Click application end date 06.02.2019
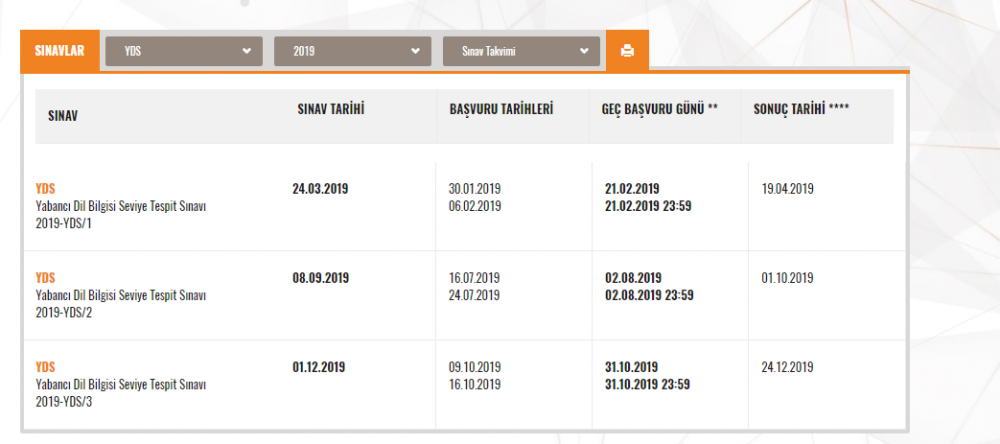Screen dimensions: 1000x444 [475, 206]
